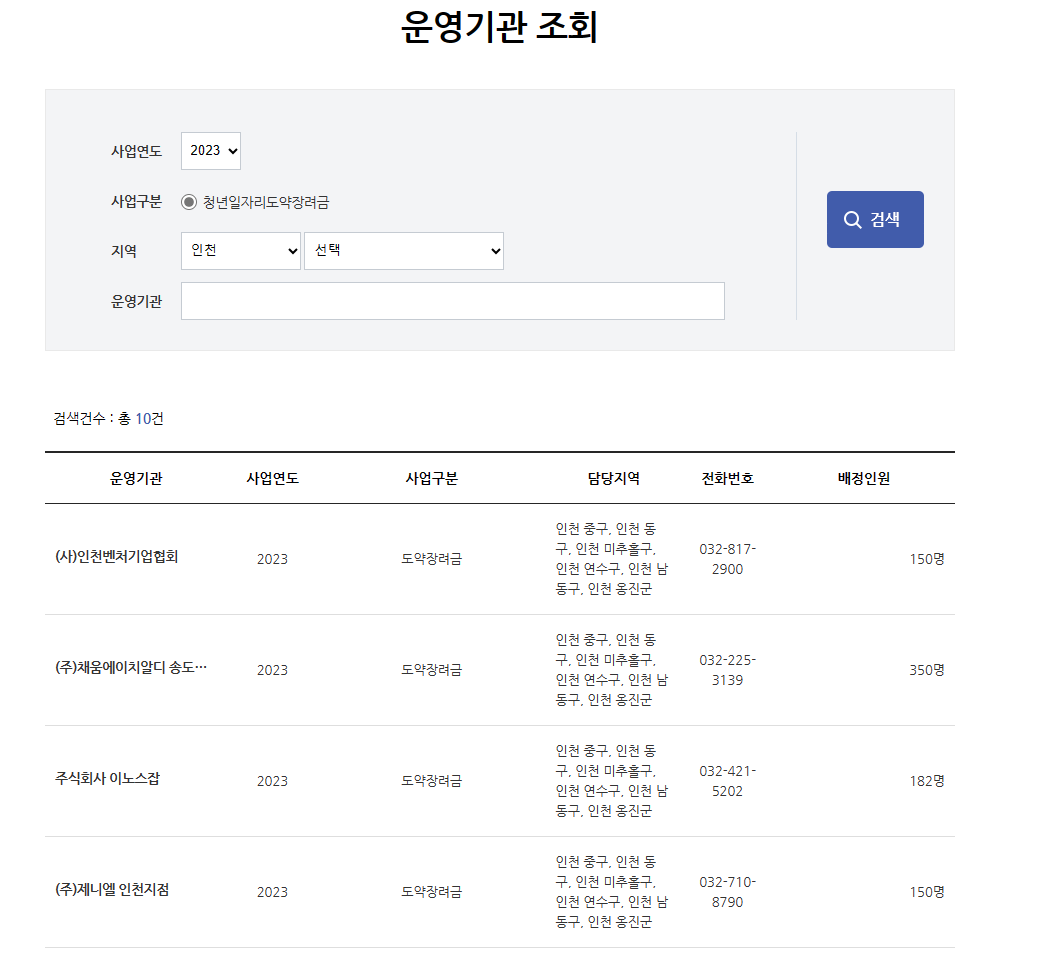Click the 전화번호 column header
Image resolution: width=1052 pixels, height=953 pixels.
pyautogui.click(x=728, y=477)
